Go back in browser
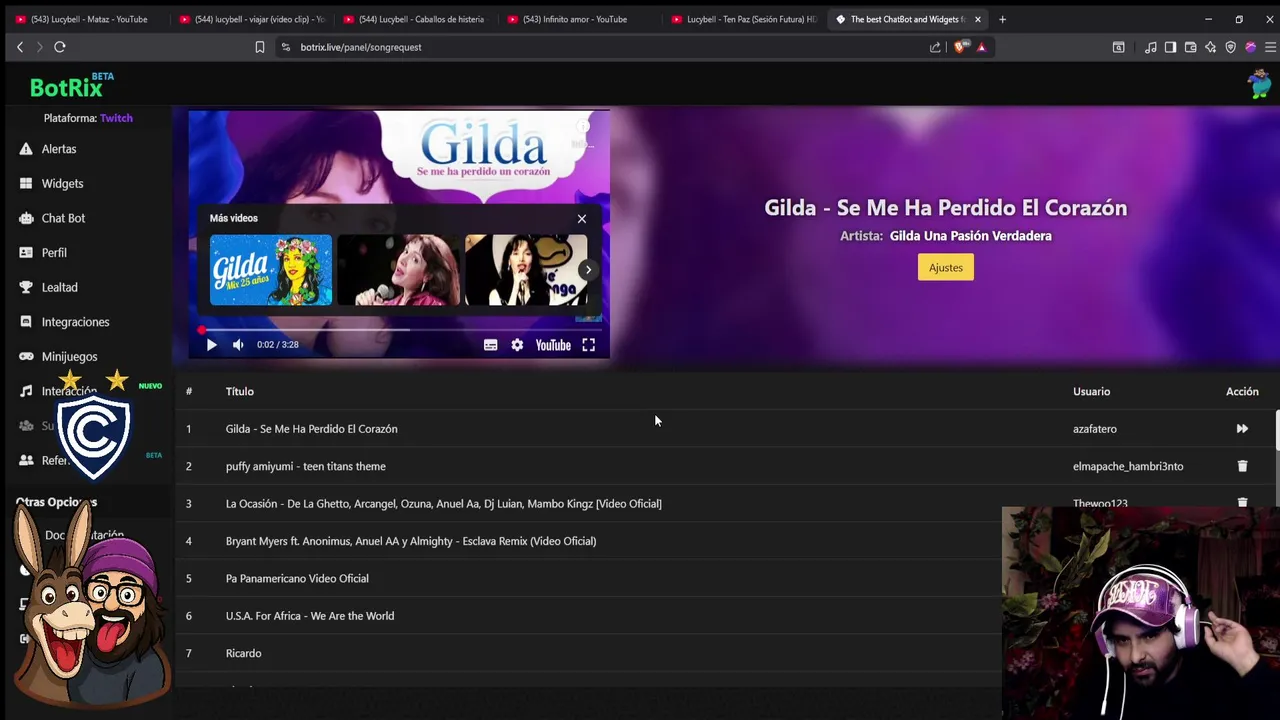The height and width of the screenshot is (720, 1280). [x=19, y=47]
